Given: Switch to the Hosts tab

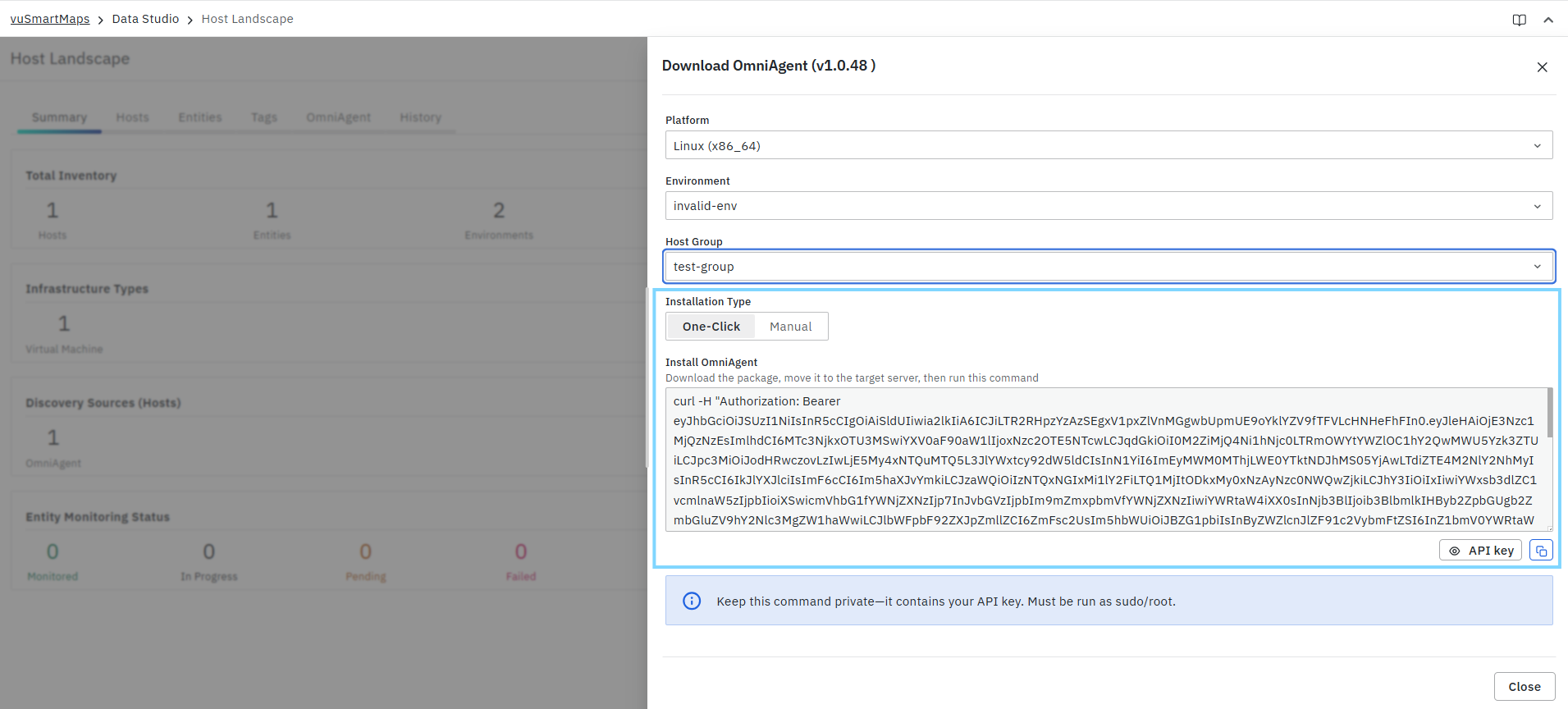Looking at the screenshot, I should pyautogui.click(x=132, y=117).
